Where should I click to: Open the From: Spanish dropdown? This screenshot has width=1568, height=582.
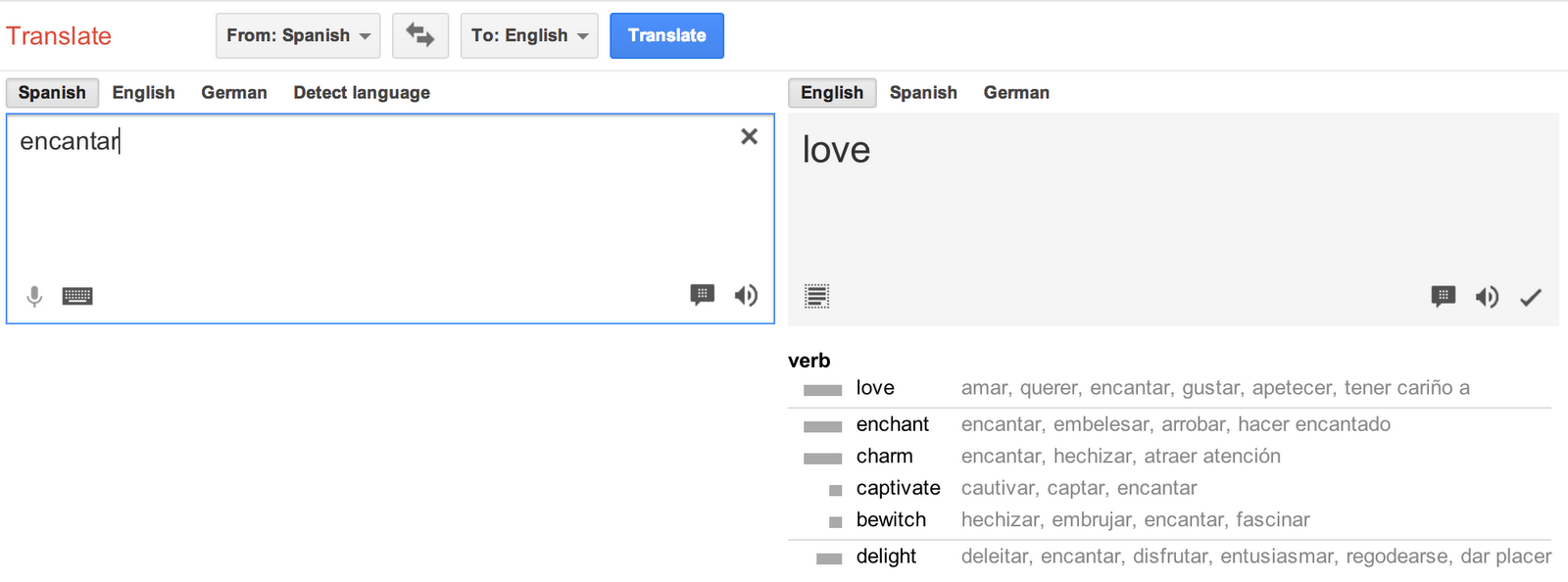[x=298, y=35]
